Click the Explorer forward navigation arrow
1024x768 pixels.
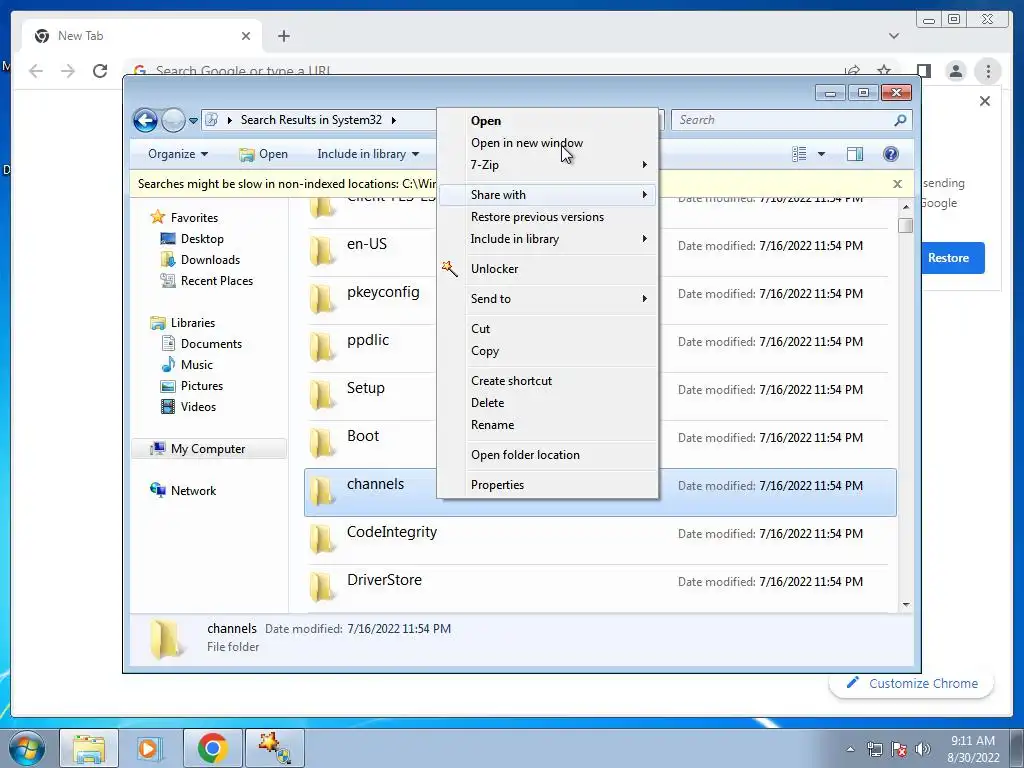click(173, 120)
